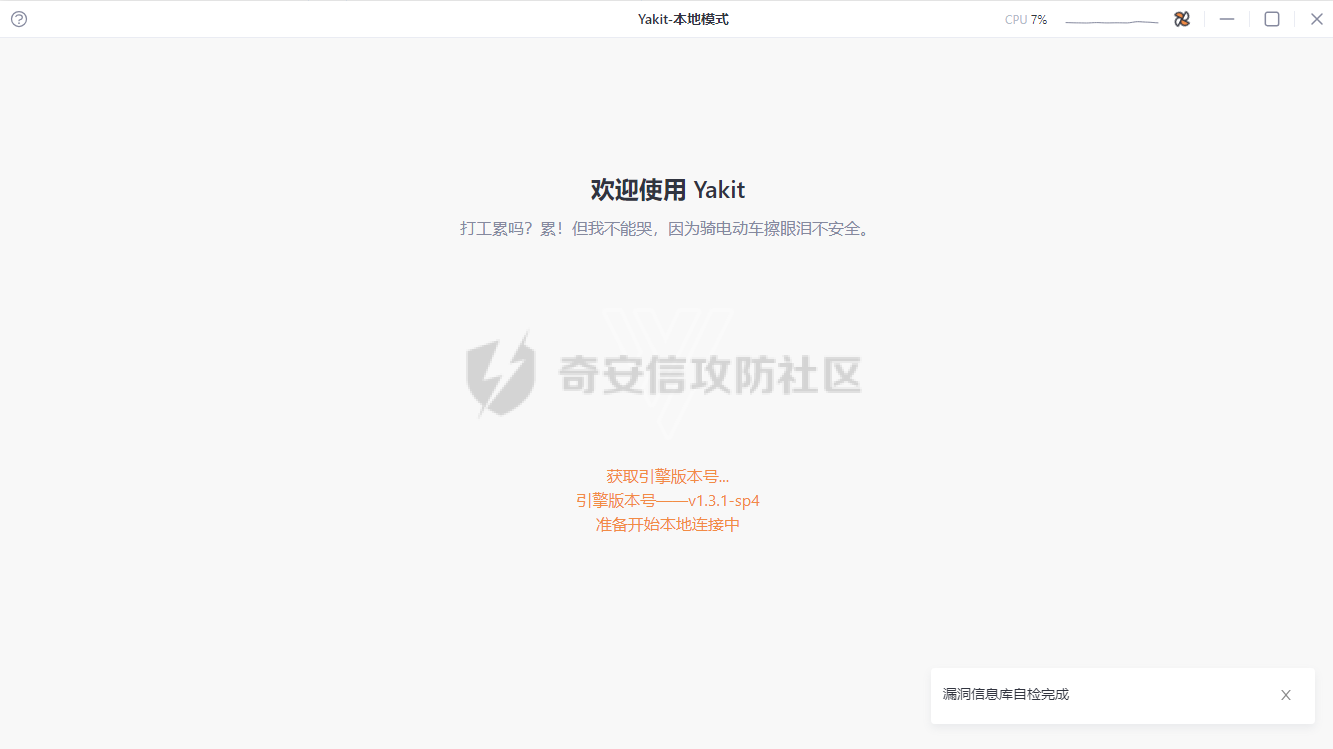Click the Yakit-本地模式 window title
This screenshot has height=749, width=1333.
point(683,19)
